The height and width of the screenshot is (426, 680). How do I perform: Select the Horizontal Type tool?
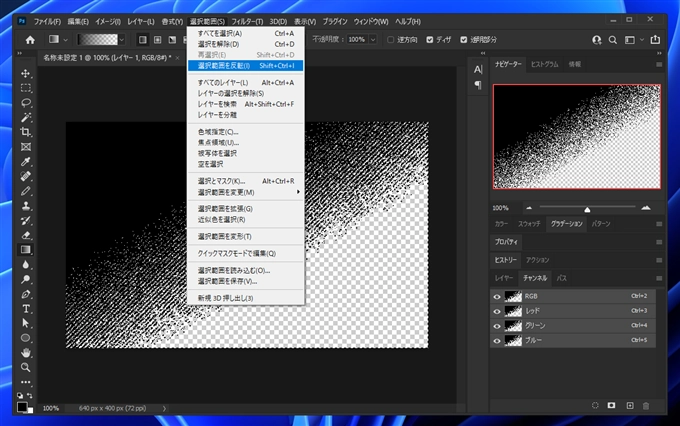[27, 309]
